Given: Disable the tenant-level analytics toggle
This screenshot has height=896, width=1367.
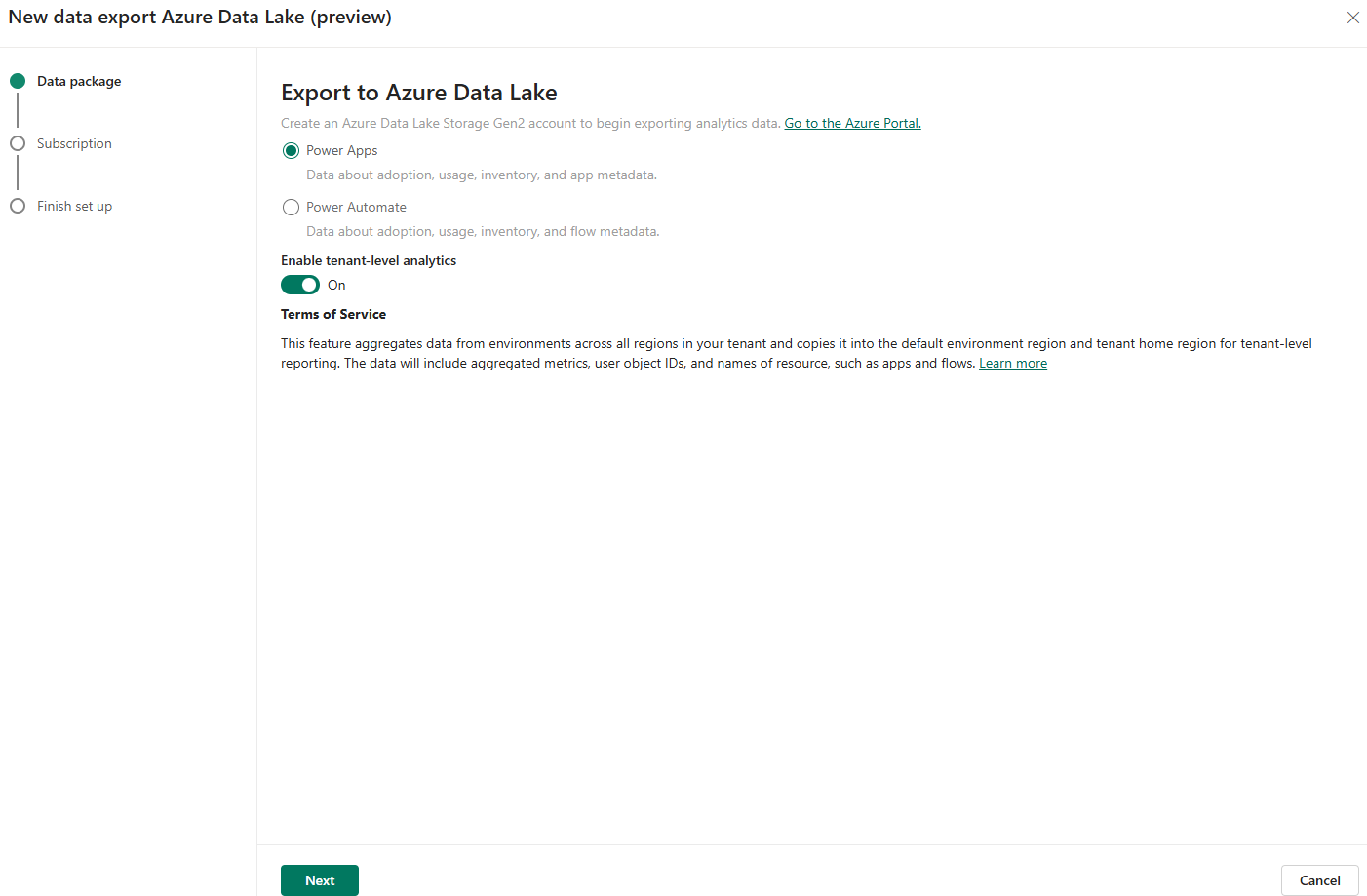Looking at the screenshot, I should (300, 285).
